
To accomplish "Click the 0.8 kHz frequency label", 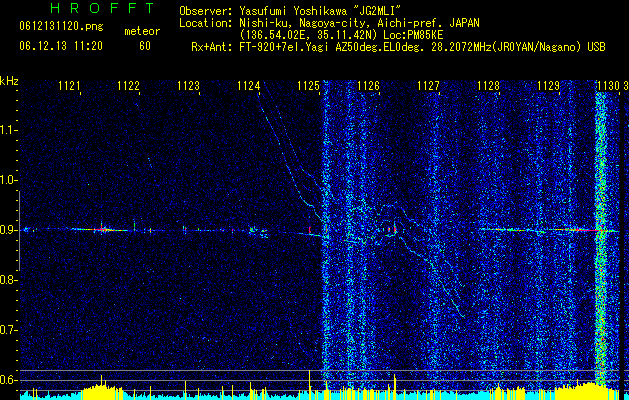I will point(8,280).
